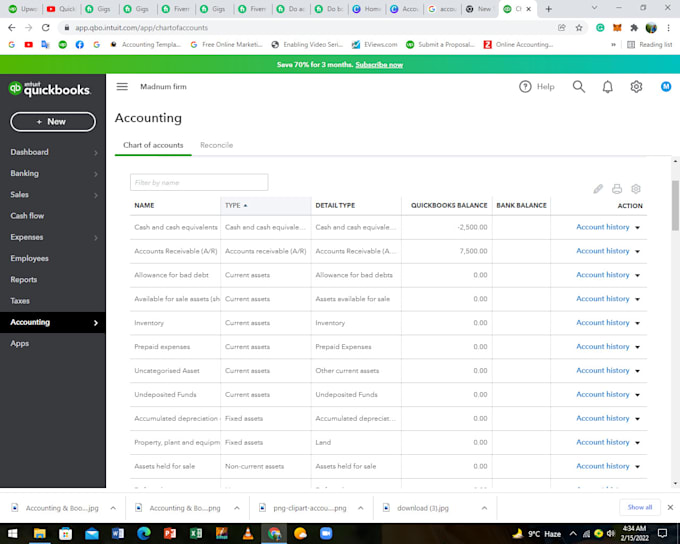Open the browser extensions puzzle icon
The image size is (680, 544).
pos(634,28)
